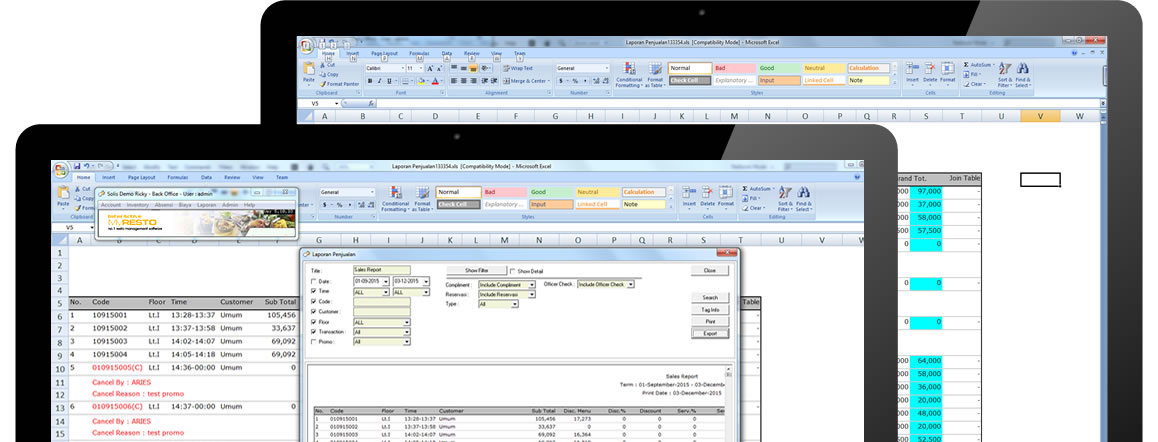Open the General number format dropdown, back tablet
The width and height of the screenshot is (1158, 442).
pyautogui.click(x=606, y=68)
